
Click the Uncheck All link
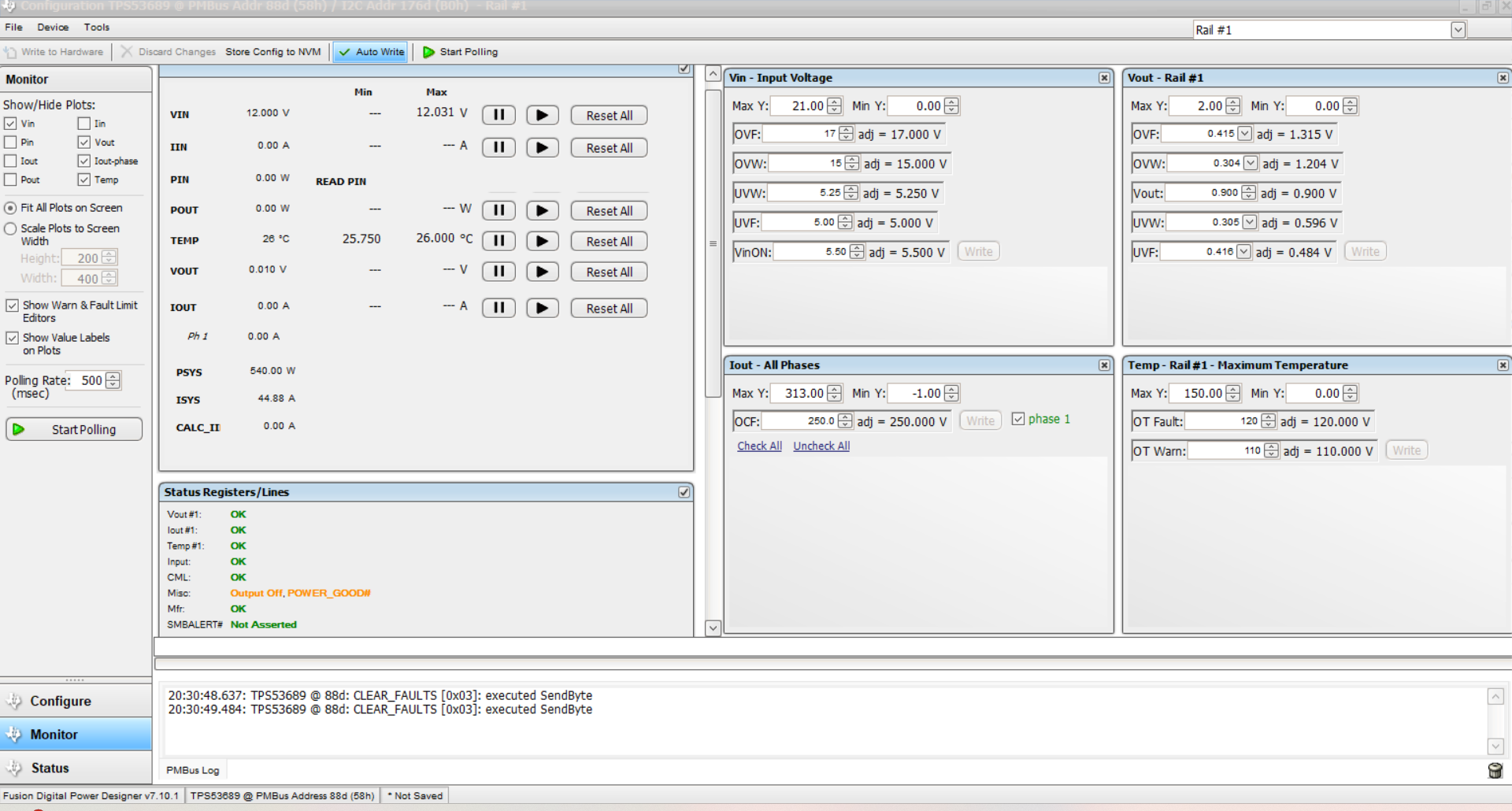point(821,446)
